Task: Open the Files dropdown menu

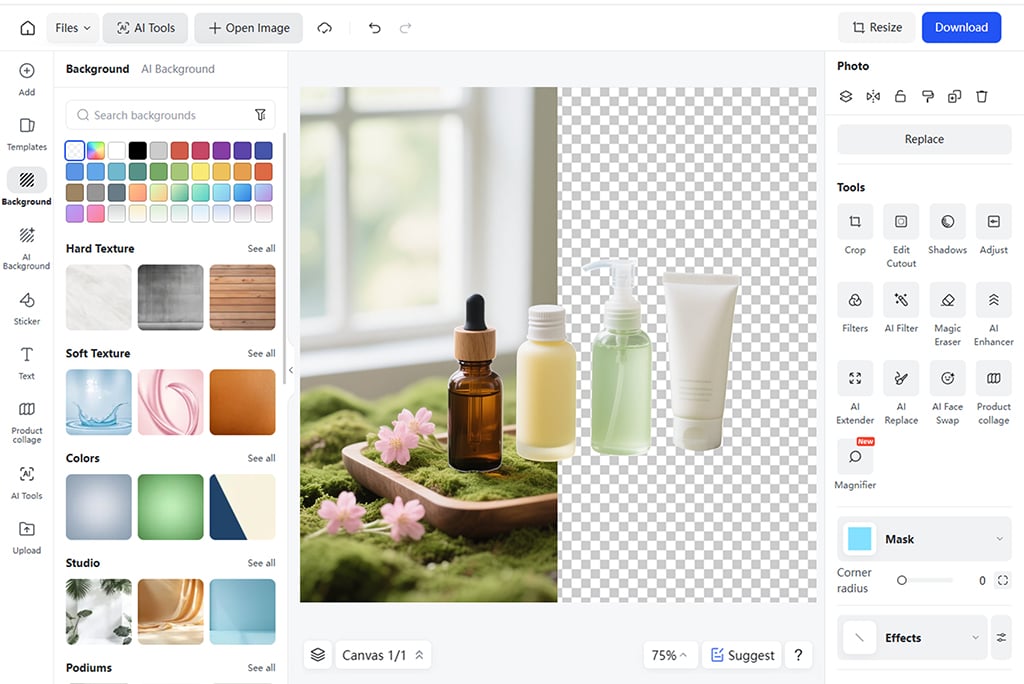Action: click(72, 28)
